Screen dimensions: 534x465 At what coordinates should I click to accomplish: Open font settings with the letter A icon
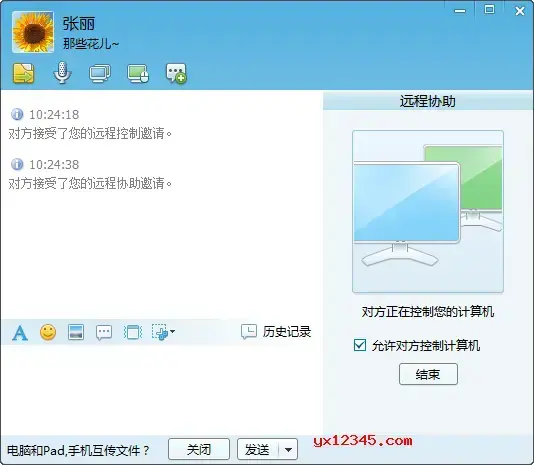tap(20, 332)
